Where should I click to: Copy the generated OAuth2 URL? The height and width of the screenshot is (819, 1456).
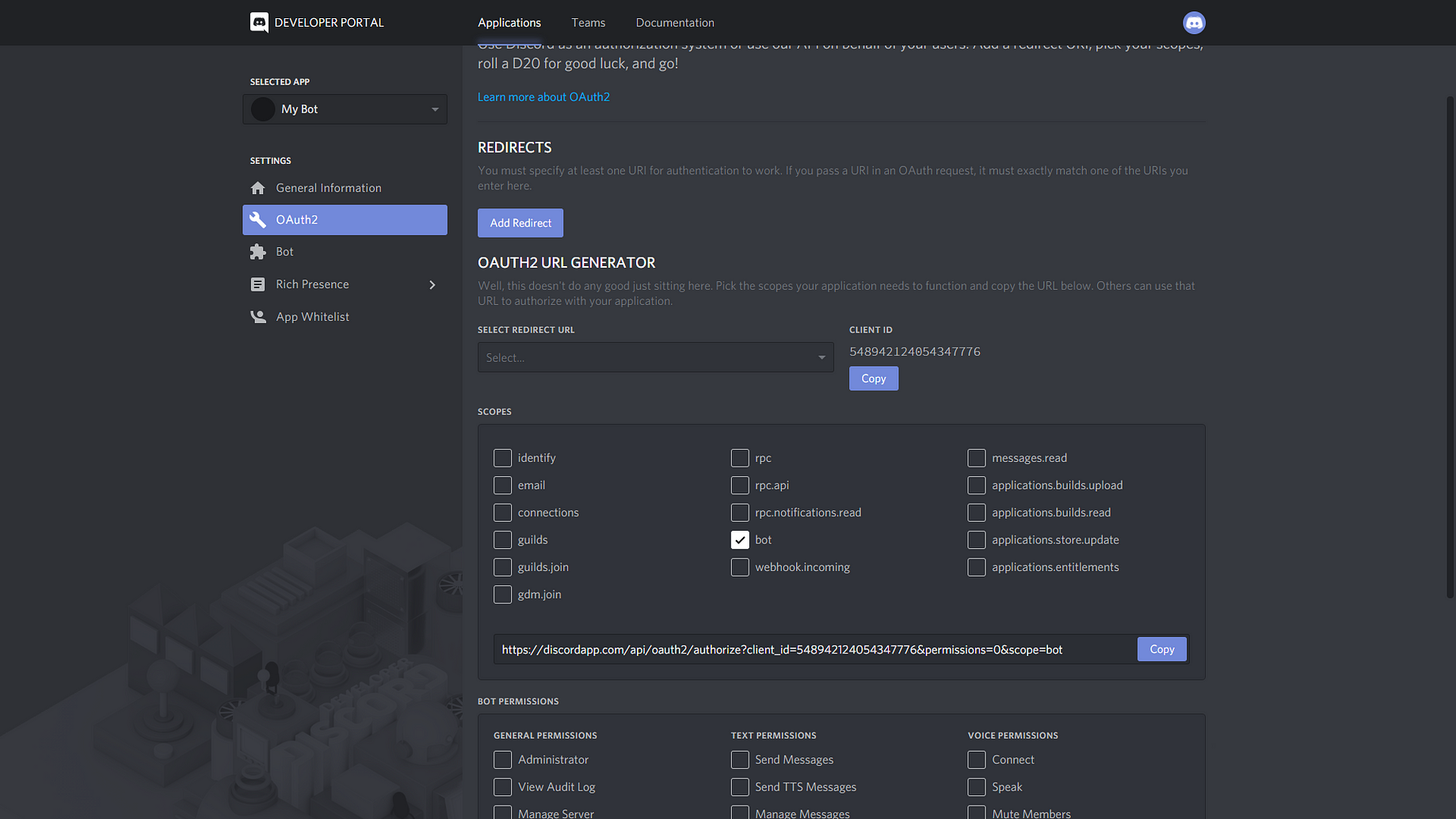click(x=1162, y=649)
